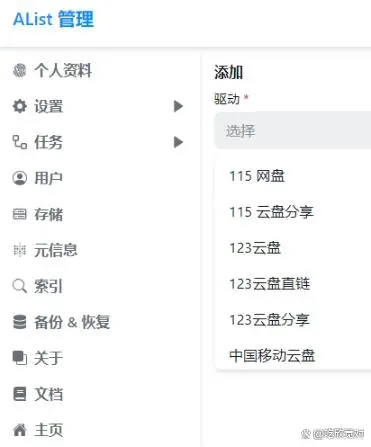The image size is (371, 447).
Task: Click the copy icon next to 关于
Action: pos(19,358)
